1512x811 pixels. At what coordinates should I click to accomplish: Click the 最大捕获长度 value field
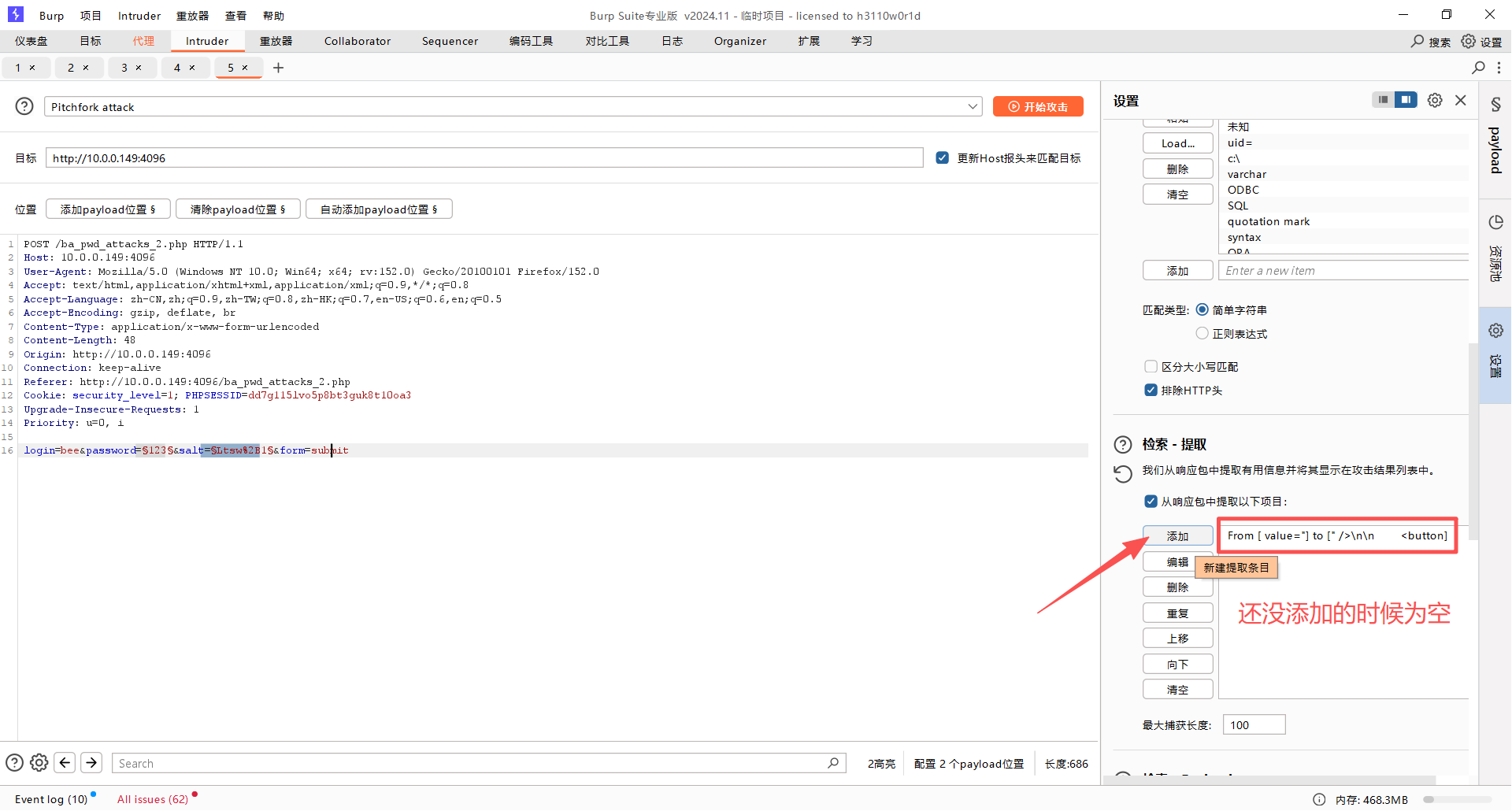click(1254, 725)
